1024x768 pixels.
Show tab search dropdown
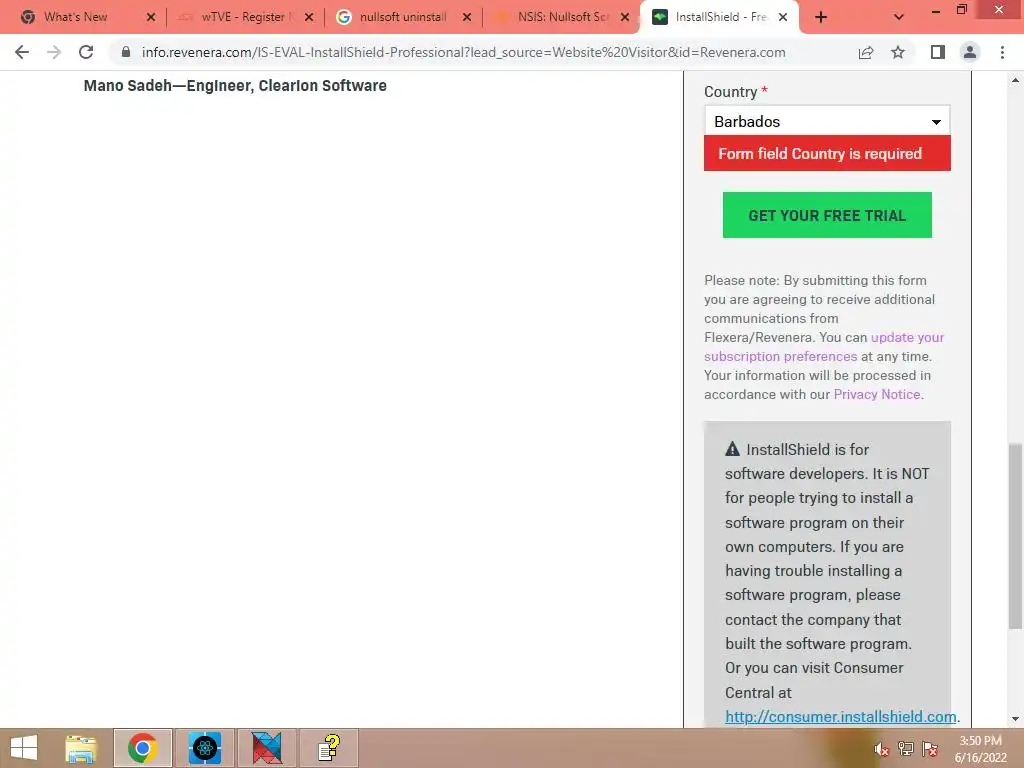(899, 17)
